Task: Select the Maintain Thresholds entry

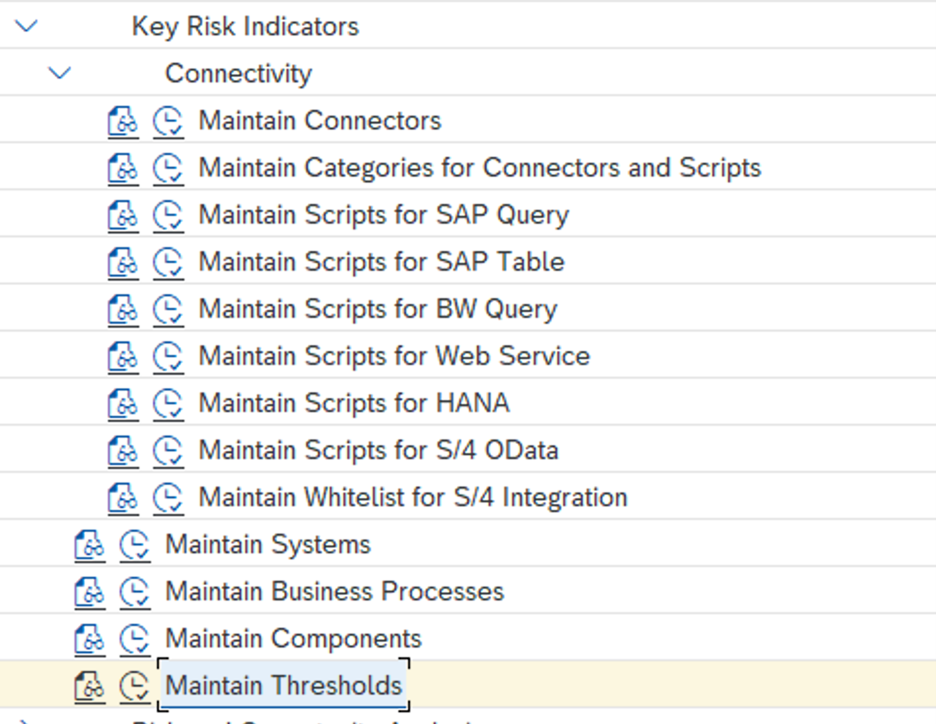Action: [x=283, y=685]
